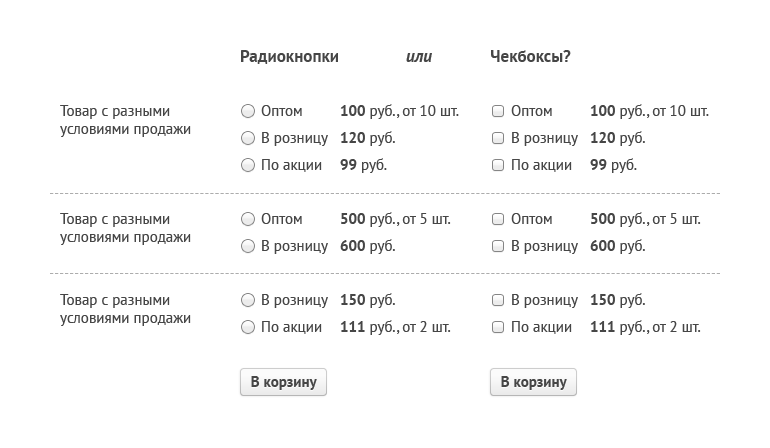Choose the В розницу 120 руб. radio option

(248, 138)
